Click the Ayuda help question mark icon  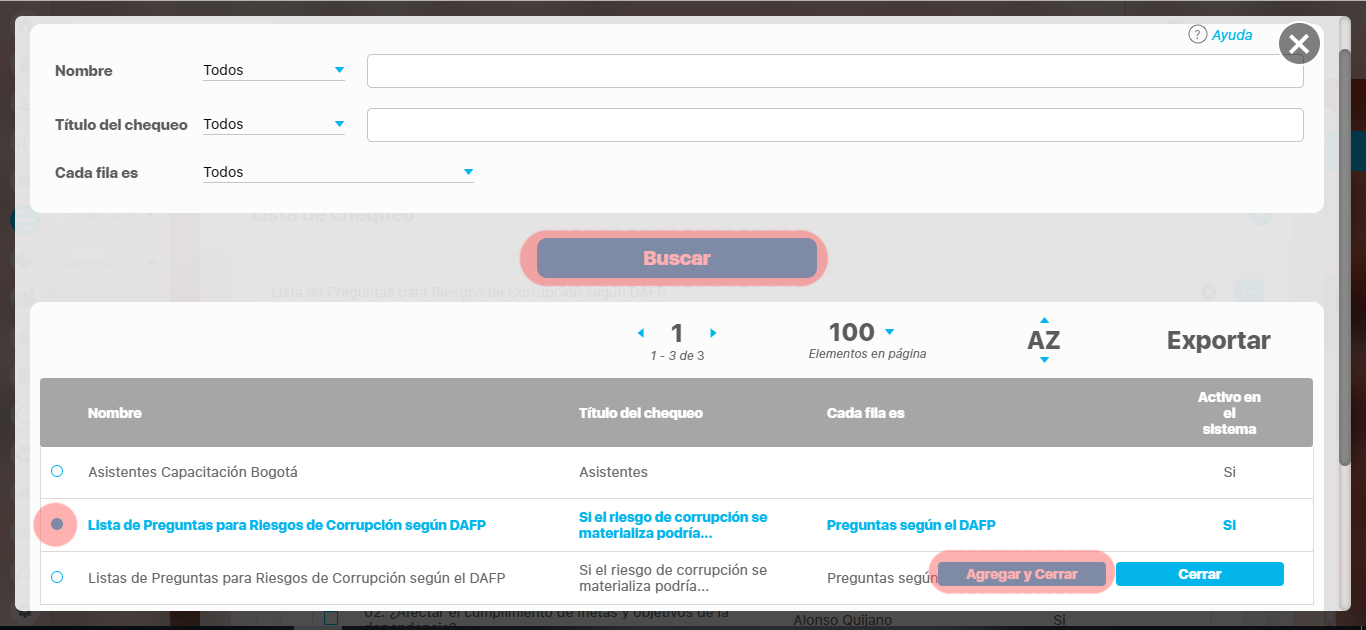click(x=1197, y=35)
